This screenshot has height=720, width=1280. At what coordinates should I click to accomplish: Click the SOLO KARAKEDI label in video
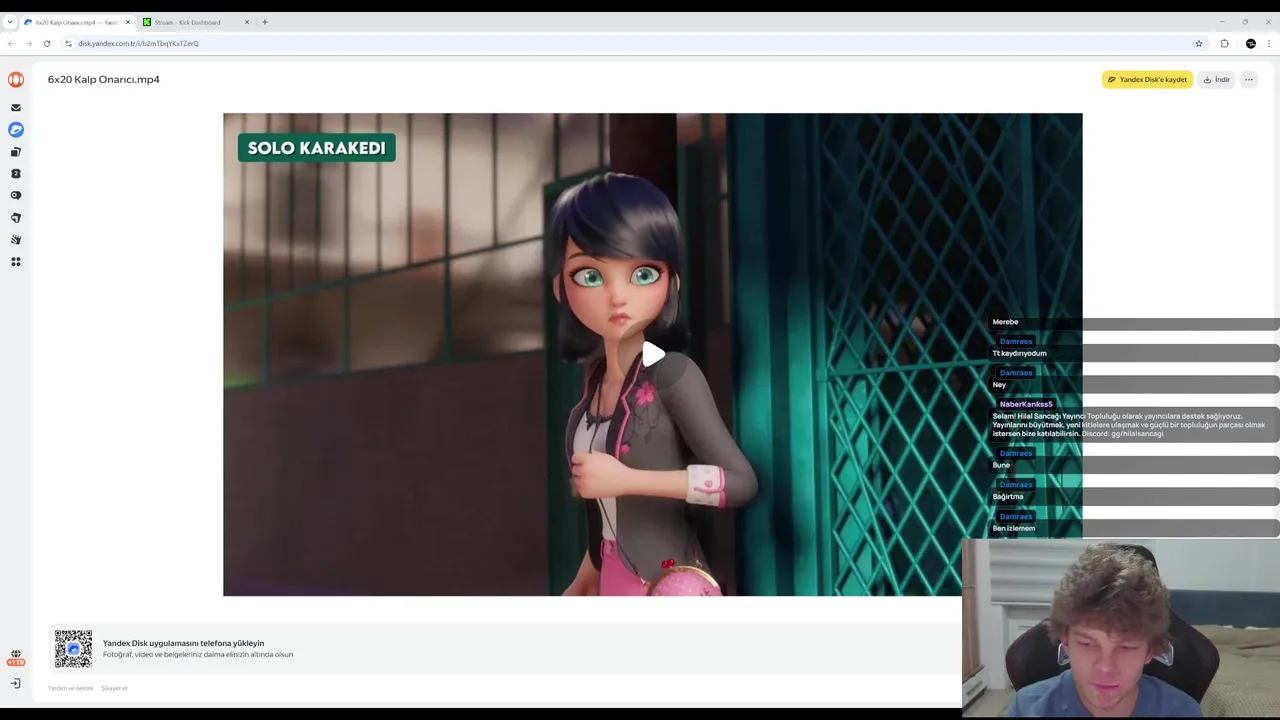pos(316,148)
